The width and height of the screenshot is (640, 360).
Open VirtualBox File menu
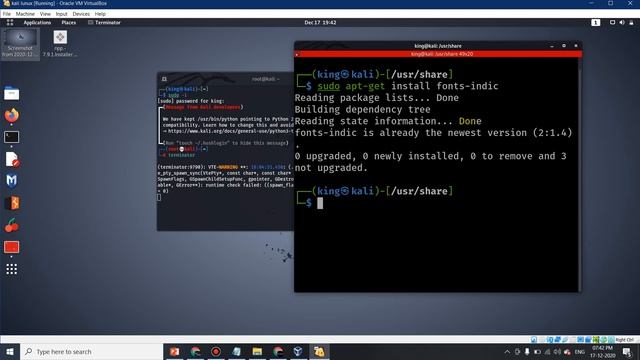(7, 14)
